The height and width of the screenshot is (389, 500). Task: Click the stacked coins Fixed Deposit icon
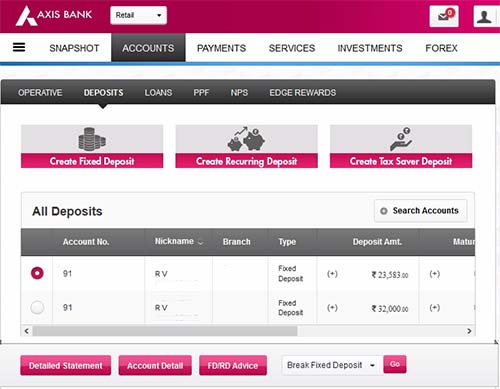pyautogui.click(x=92, y=139)
